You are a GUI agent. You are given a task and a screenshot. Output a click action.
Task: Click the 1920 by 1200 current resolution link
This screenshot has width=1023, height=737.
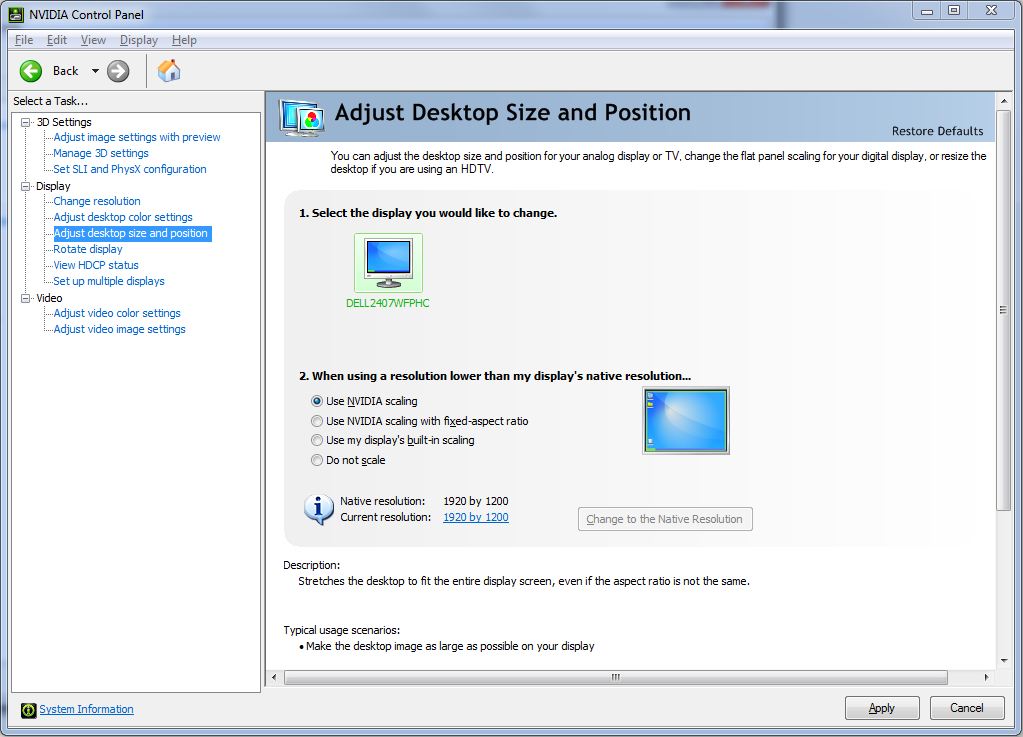(x=476, y=517)
